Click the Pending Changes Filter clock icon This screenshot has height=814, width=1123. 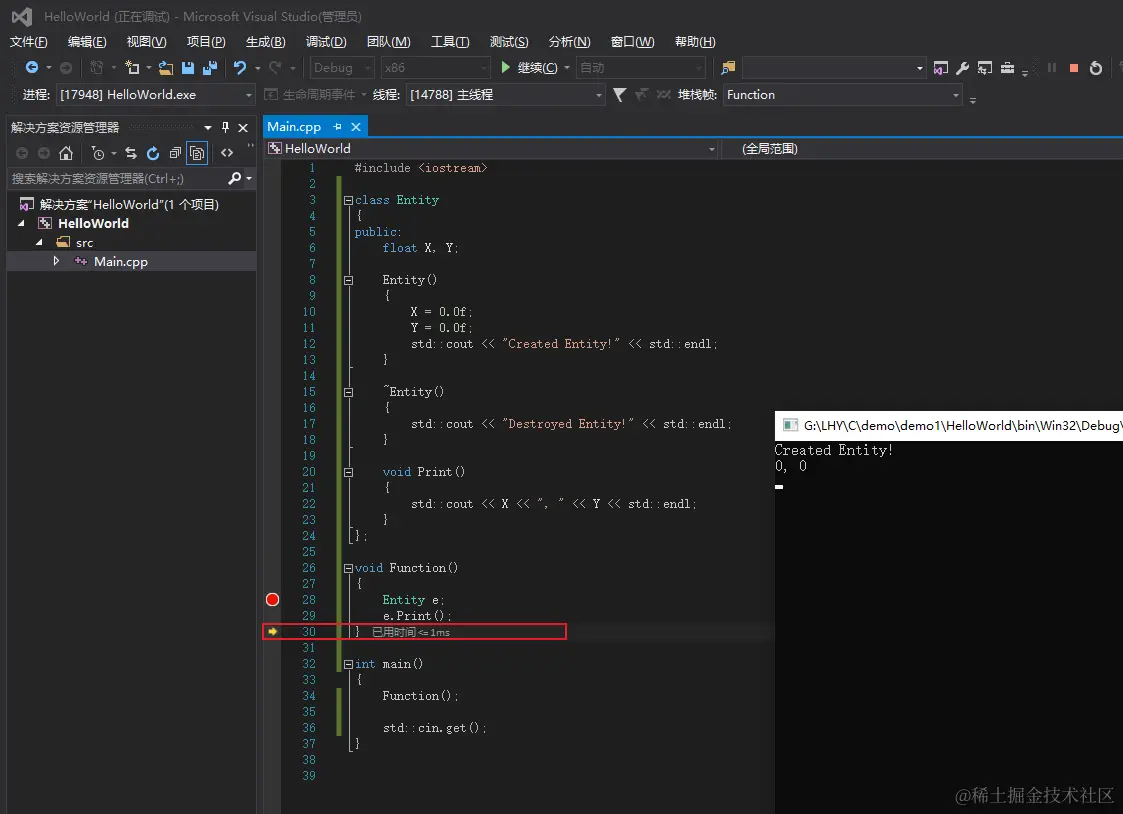pyautogui.click(x=98, y=152)
